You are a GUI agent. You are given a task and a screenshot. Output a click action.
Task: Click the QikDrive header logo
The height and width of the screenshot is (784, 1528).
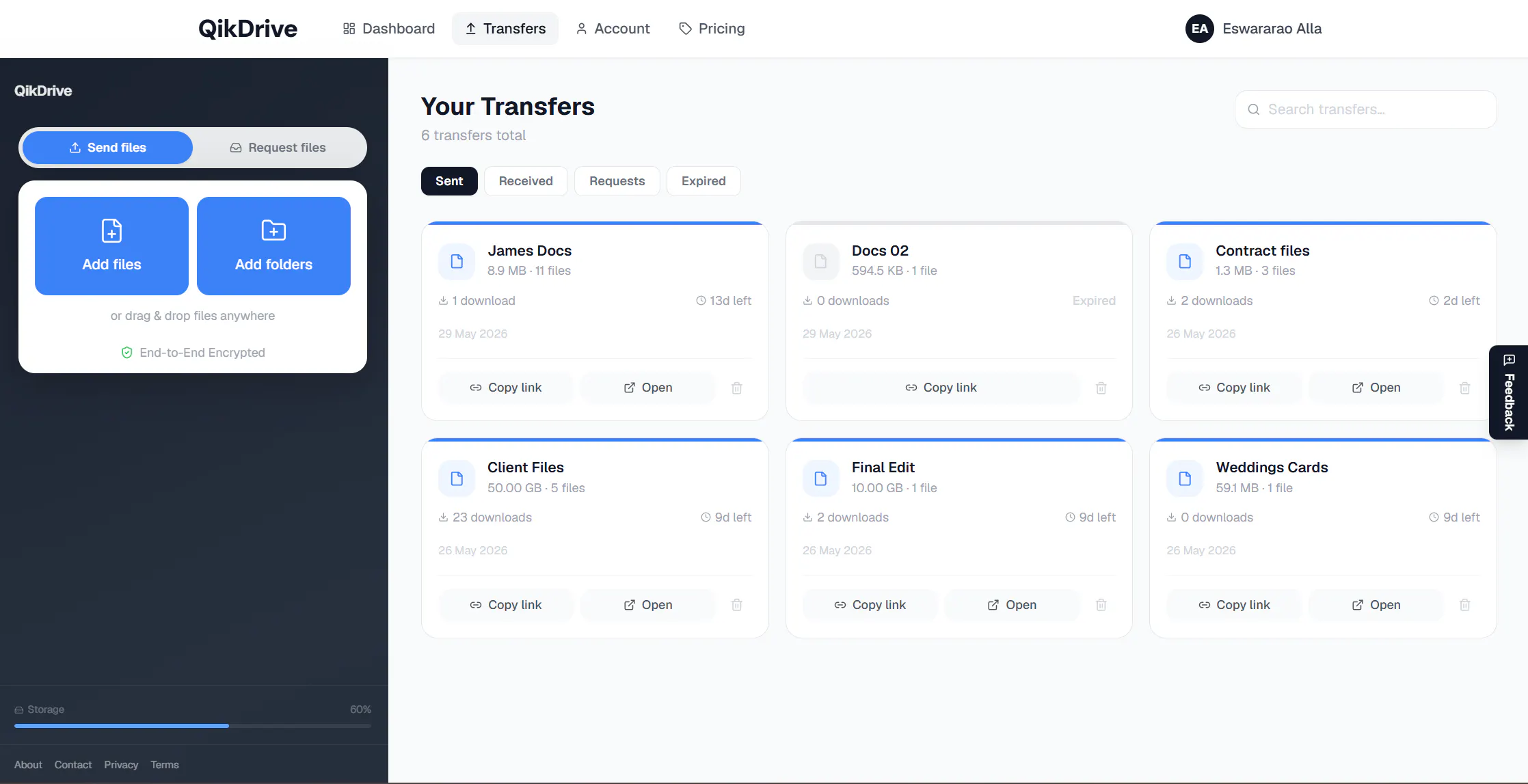point(247,29)
